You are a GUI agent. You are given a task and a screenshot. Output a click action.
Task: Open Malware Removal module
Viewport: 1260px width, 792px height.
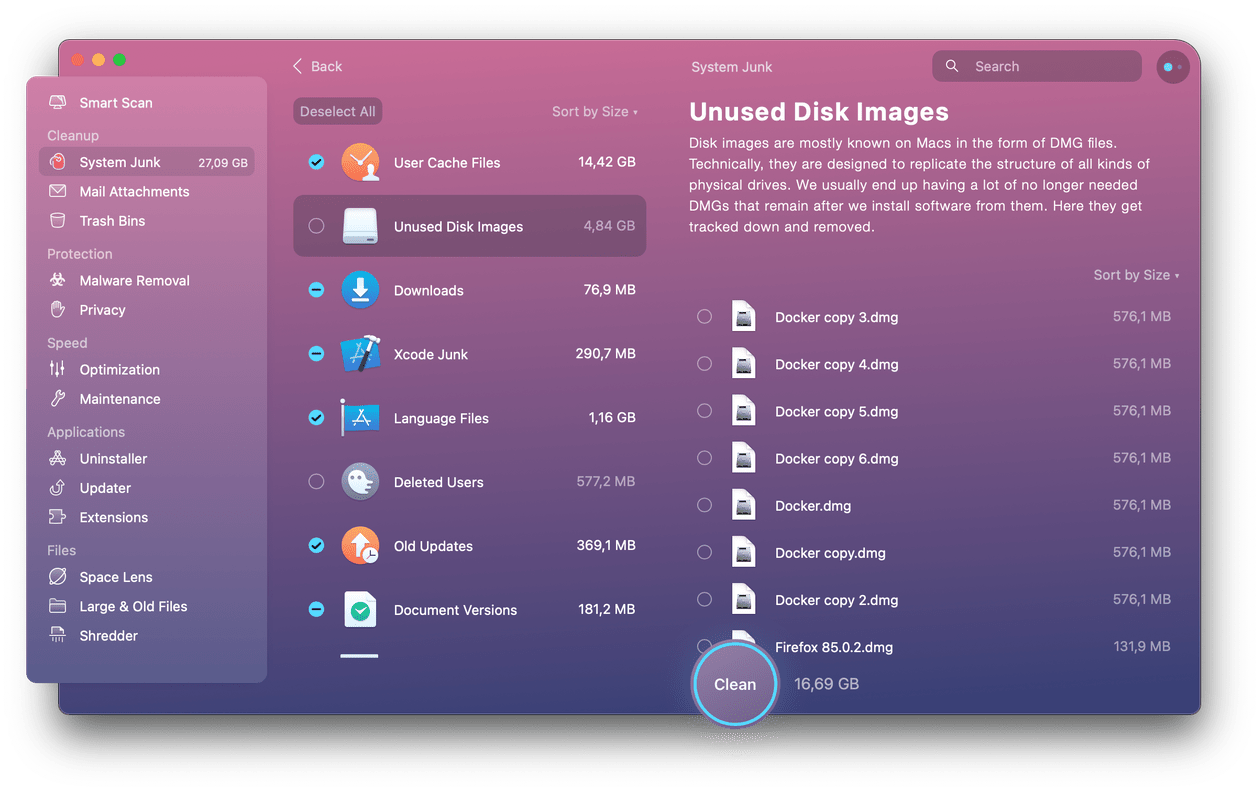pyautogui.click(x=147, y=281)
